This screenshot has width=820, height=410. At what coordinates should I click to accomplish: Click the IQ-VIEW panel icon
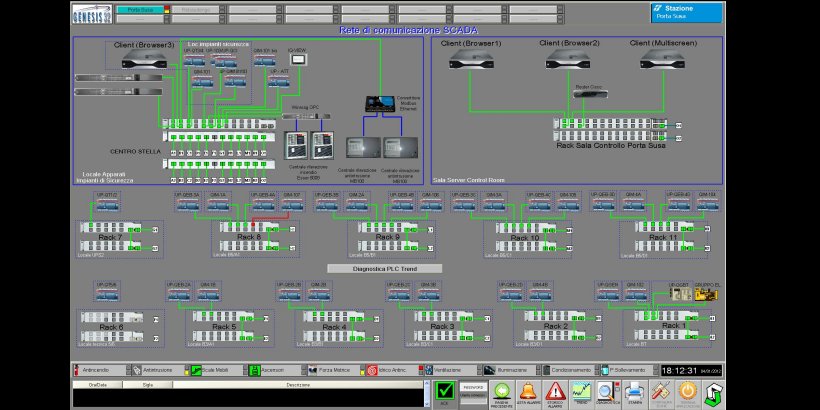(x=297, y=59)
